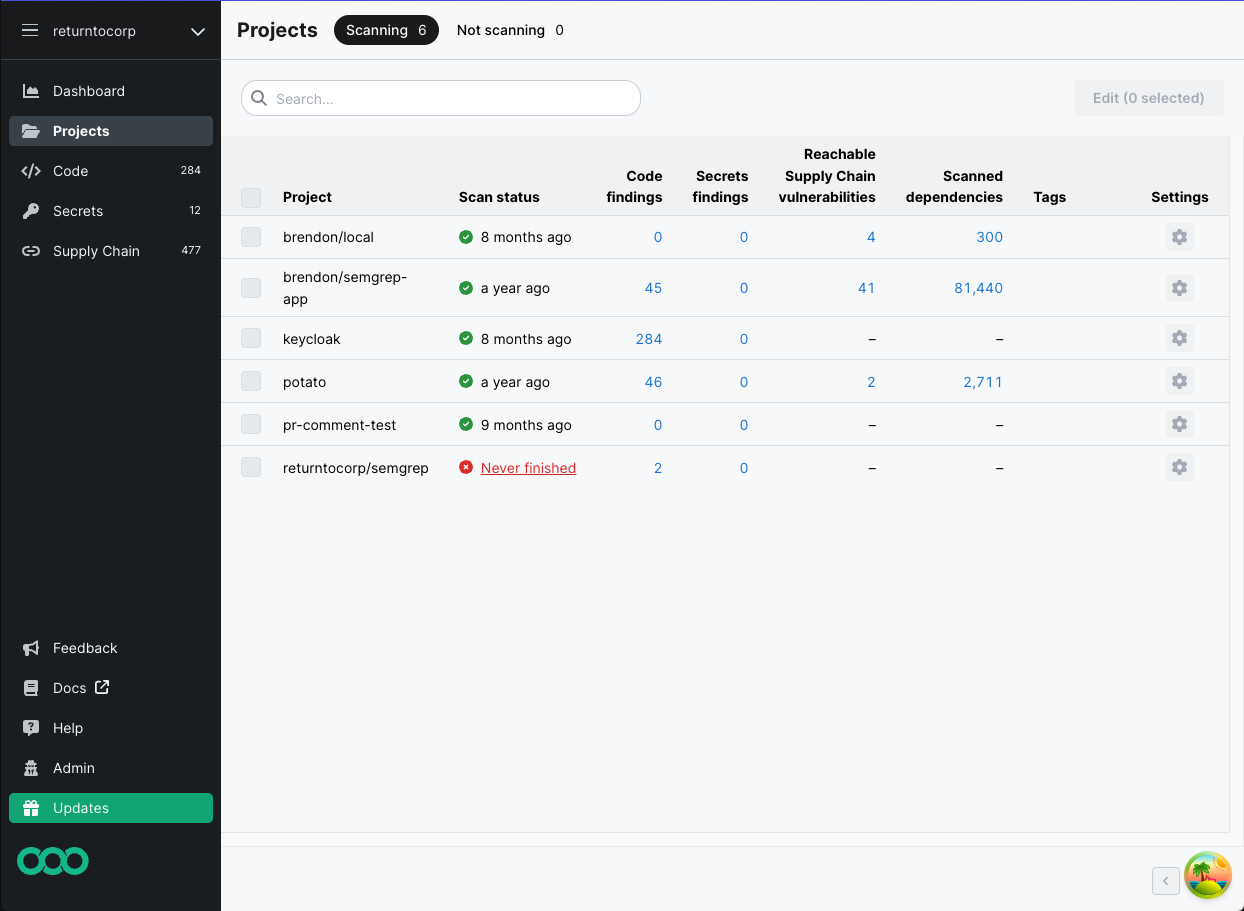Switch to the Scanning tab
Image resolution: width=1244 pixels, height=911 pixels.
(386, 30)
